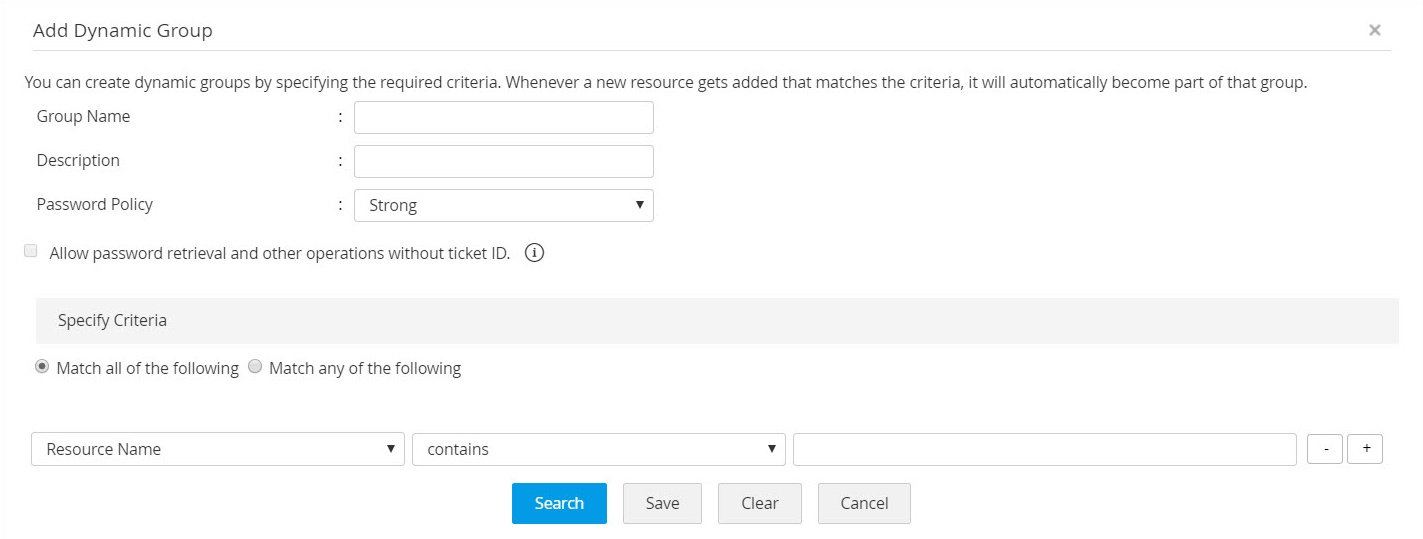1423x539 pixels.
Task: Open the Password Policy dropdown
Action: point(503,205)
